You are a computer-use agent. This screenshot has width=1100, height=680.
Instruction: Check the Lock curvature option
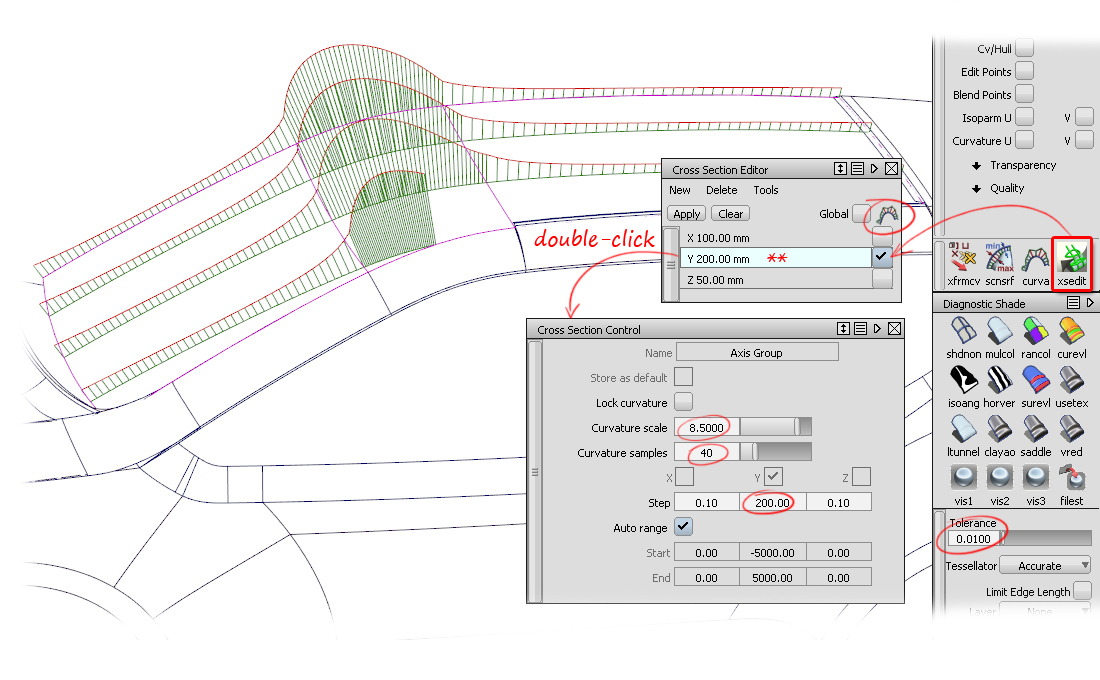684,401
